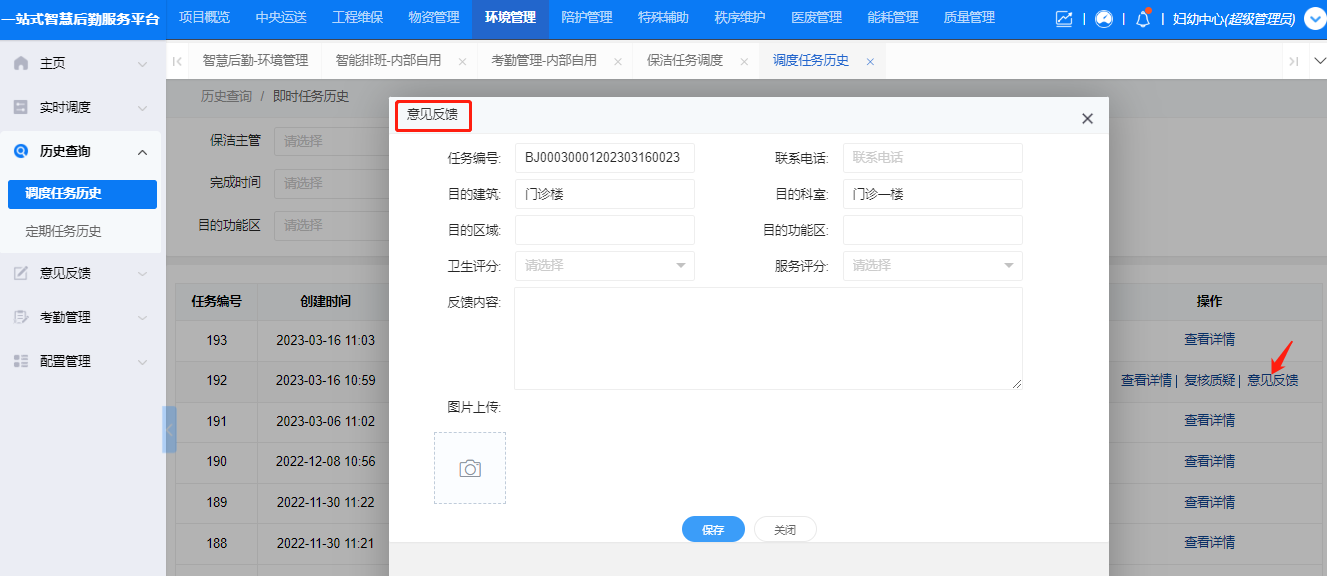The image size is (1327, 576).
Task: Expand the 配置管理 sidebar menu chevron
Action: click(142, 362)
